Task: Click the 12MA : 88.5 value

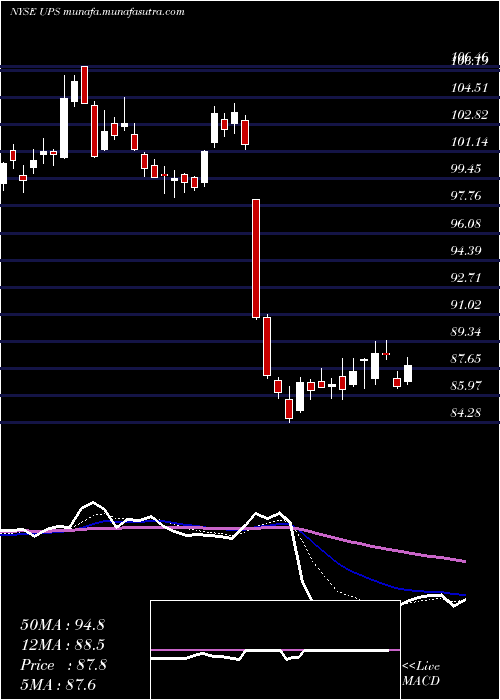Action: pos(62,645)
